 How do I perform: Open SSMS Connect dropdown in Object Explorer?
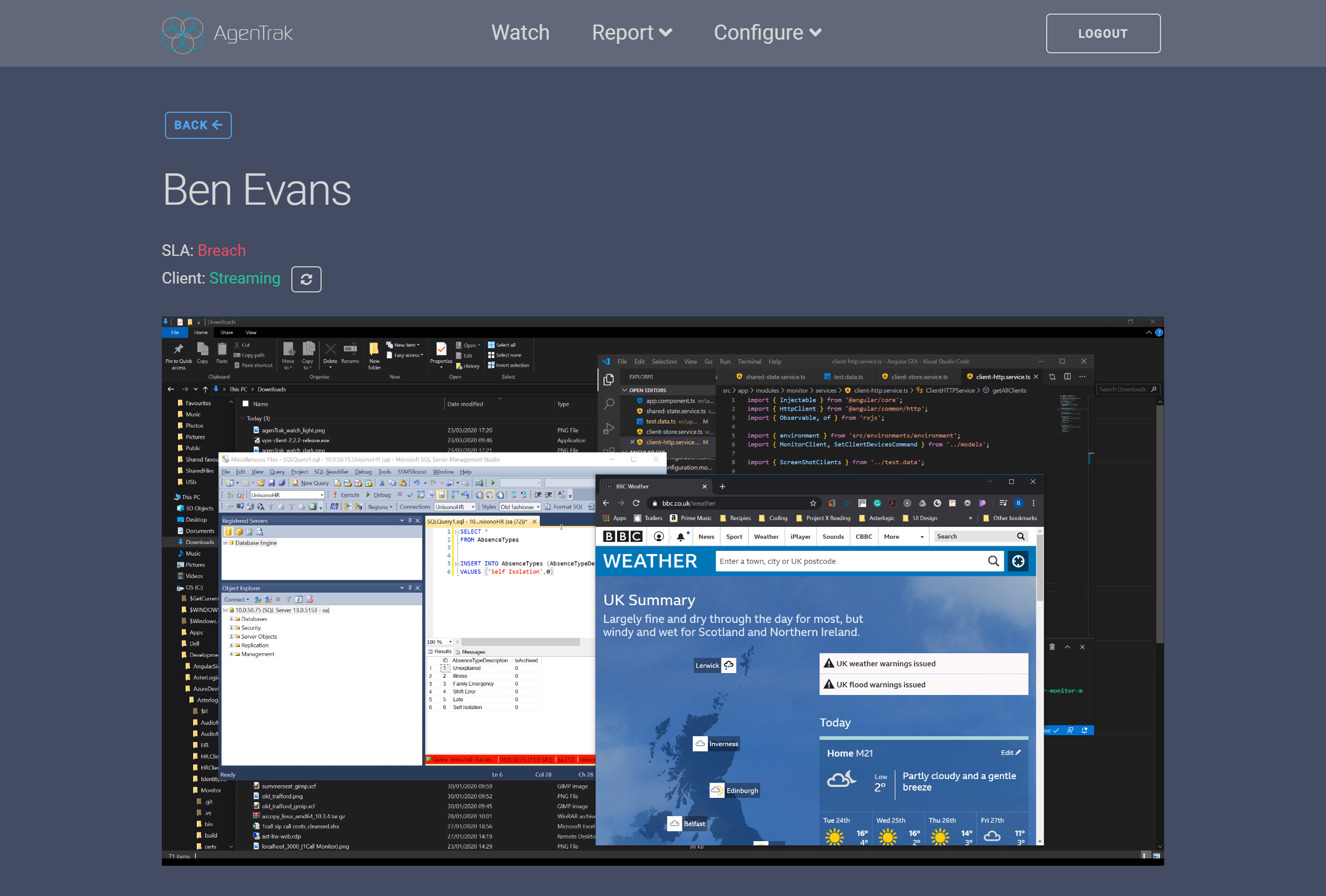tap(236, 599)
